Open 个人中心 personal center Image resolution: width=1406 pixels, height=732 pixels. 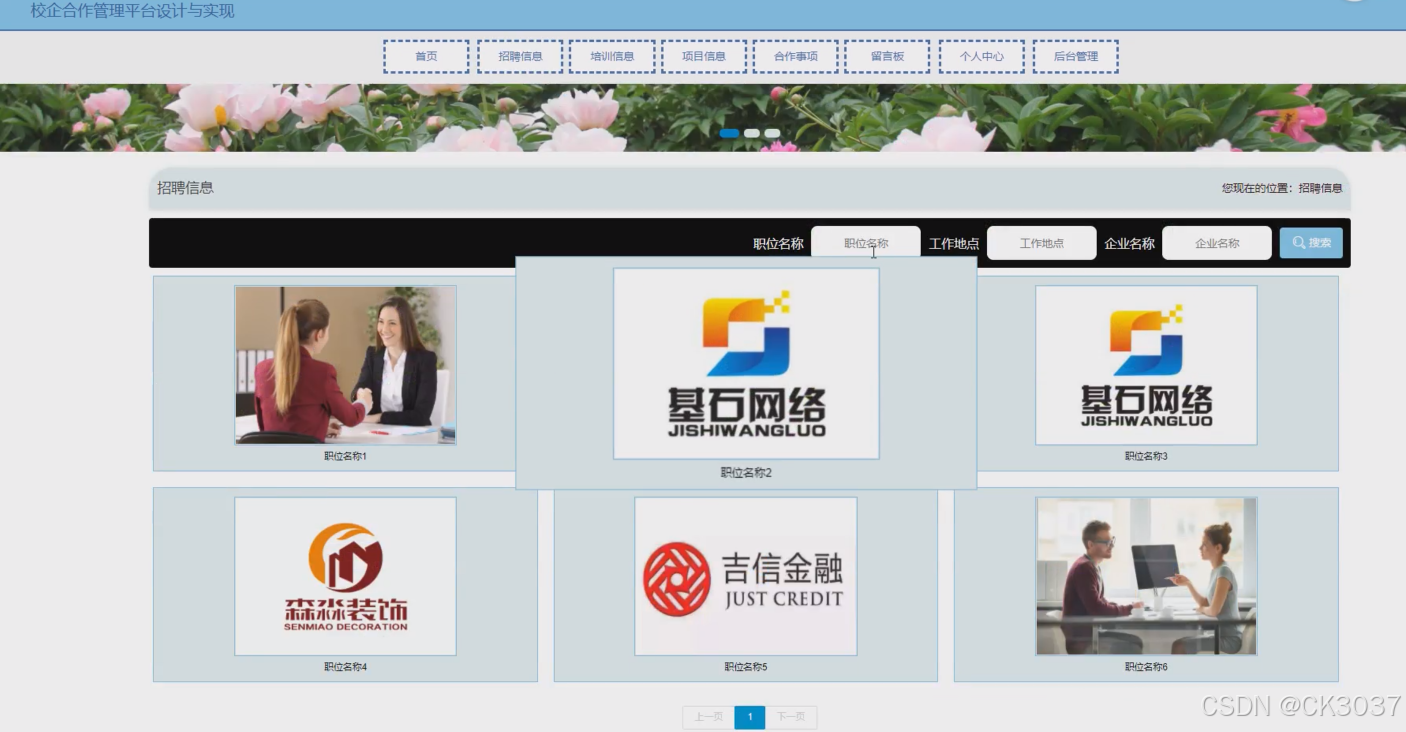(x=981, y=56)
